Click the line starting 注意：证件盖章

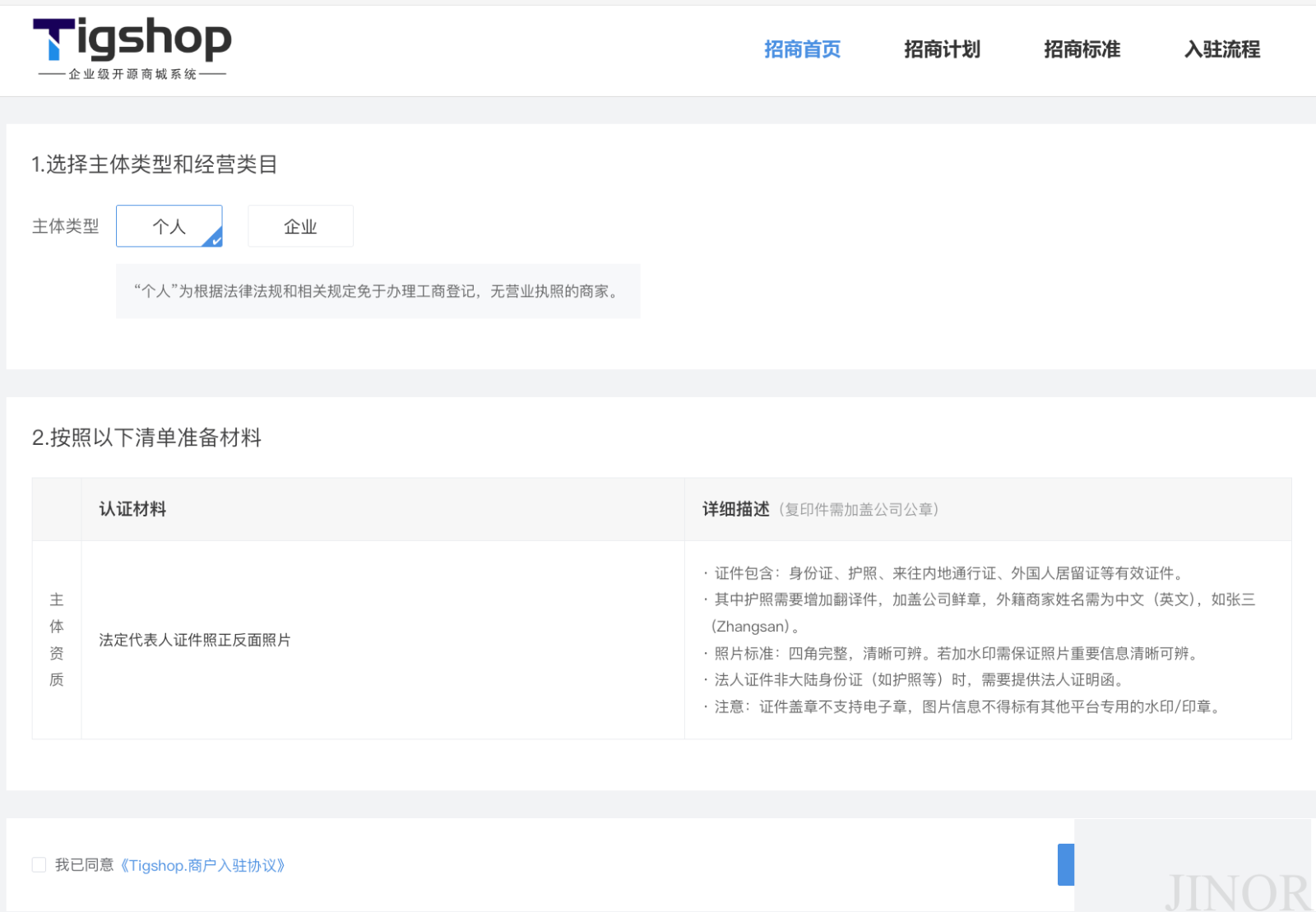(963, 706)
